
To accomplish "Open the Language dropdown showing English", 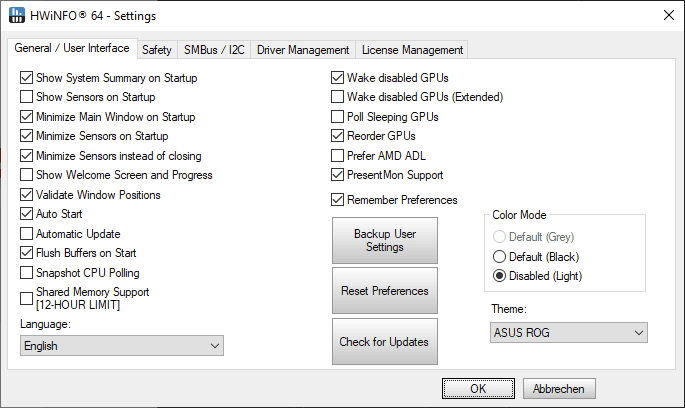I will 122,346.
